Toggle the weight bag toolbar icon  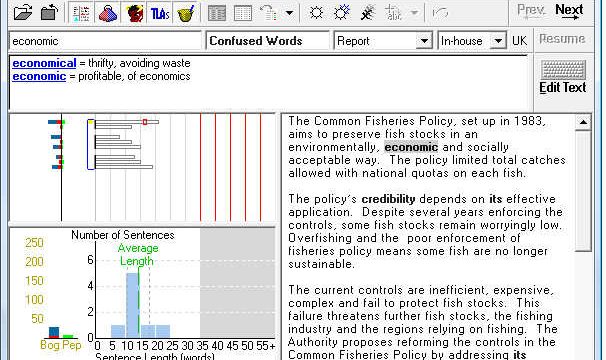[x=107, y=13]
